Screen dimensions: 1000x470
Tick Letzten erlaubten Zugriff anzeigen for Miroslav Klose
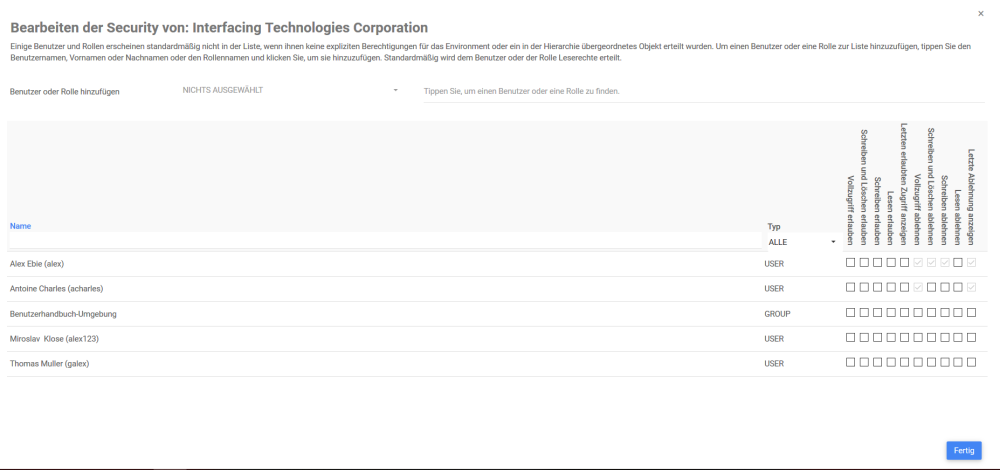pos(904,338)
